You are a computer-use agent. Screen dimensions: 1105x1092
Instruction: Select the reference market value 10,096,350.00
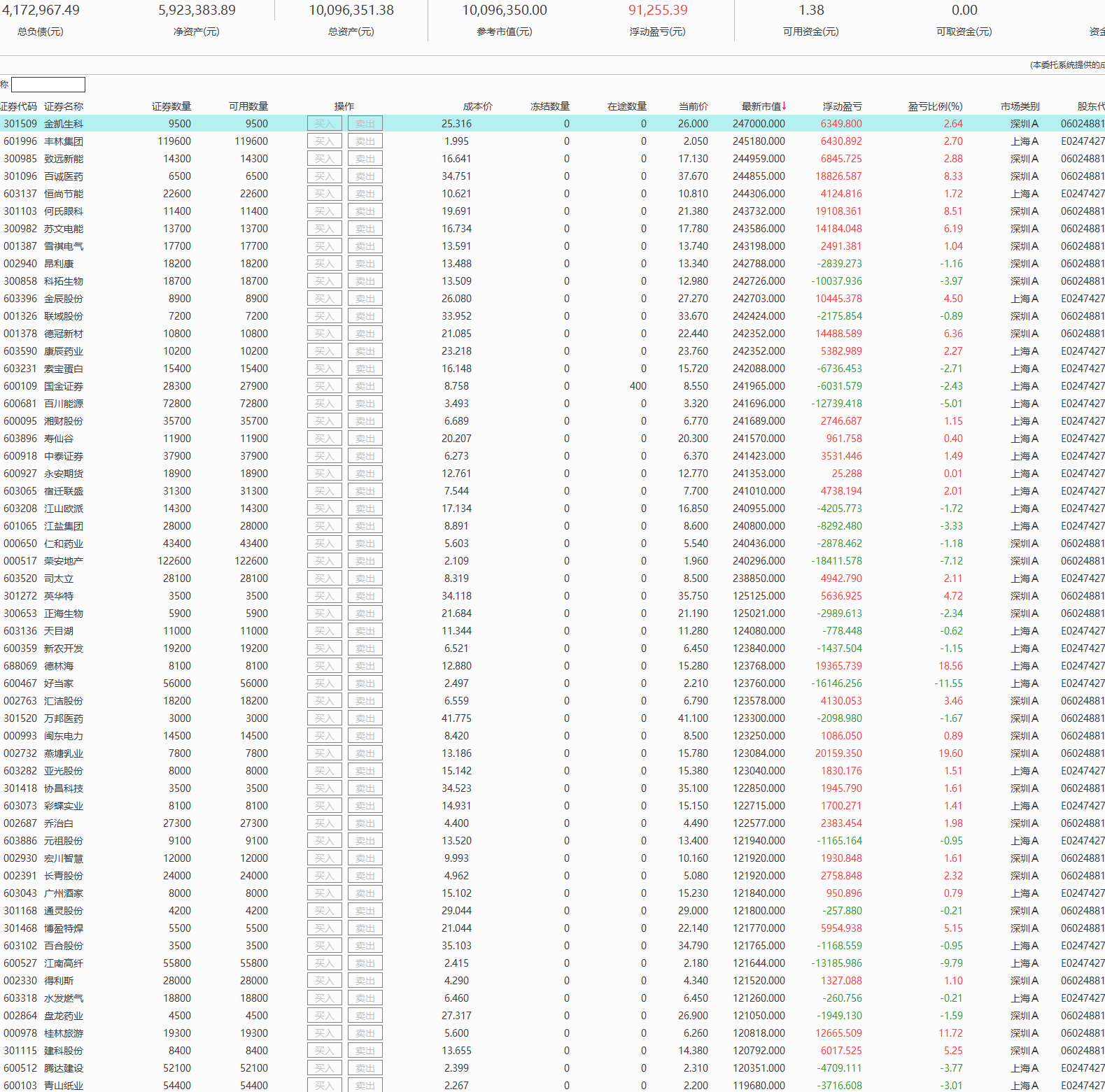coord(505,10)
